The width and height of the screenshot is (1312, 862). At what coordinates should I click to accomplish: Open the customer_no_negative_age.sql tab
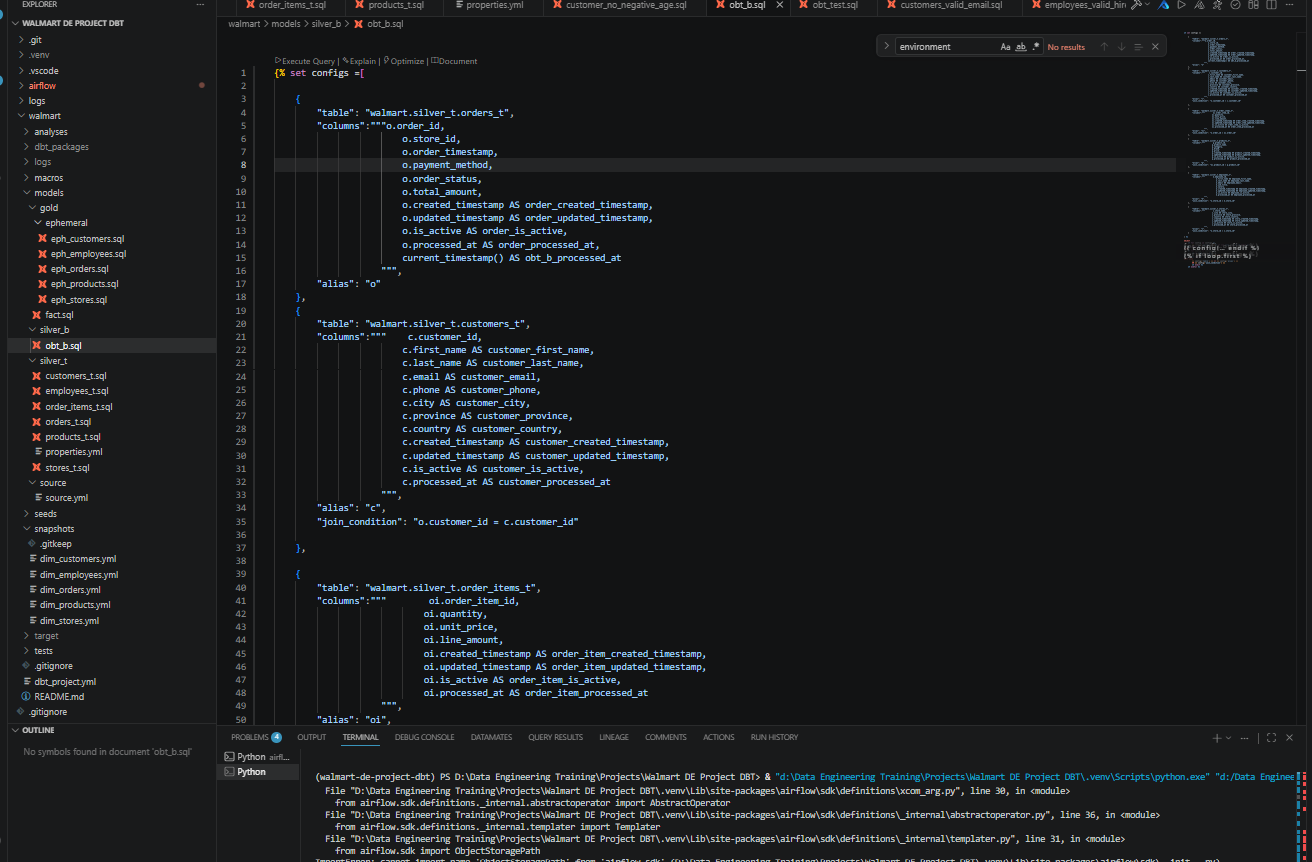tap(625, 5)
